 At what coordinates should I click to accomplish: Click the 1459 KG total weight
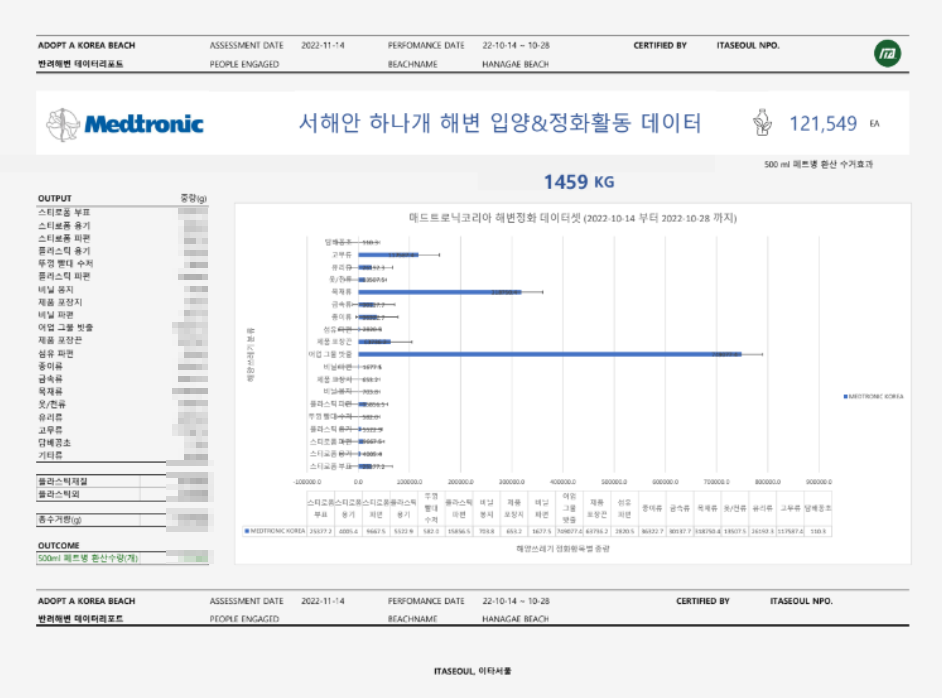[579, 182]
